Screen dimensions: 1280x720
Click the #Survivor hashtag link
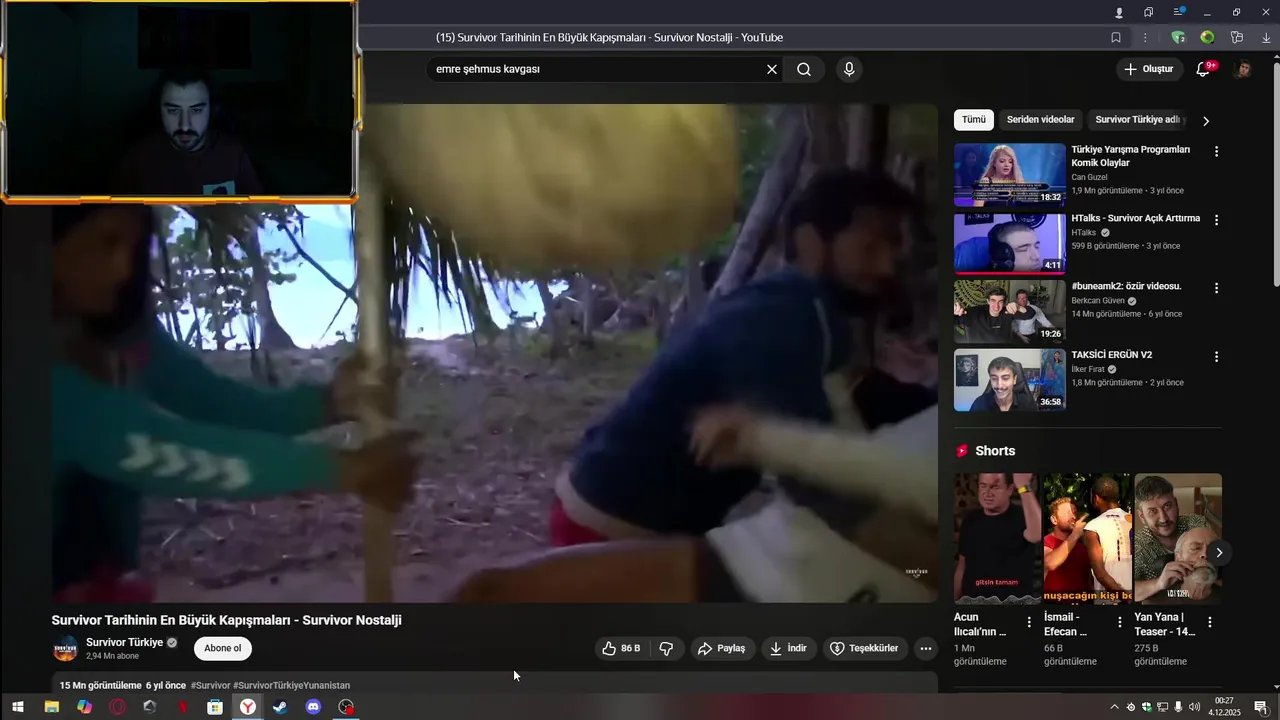(x=210, y=686)
